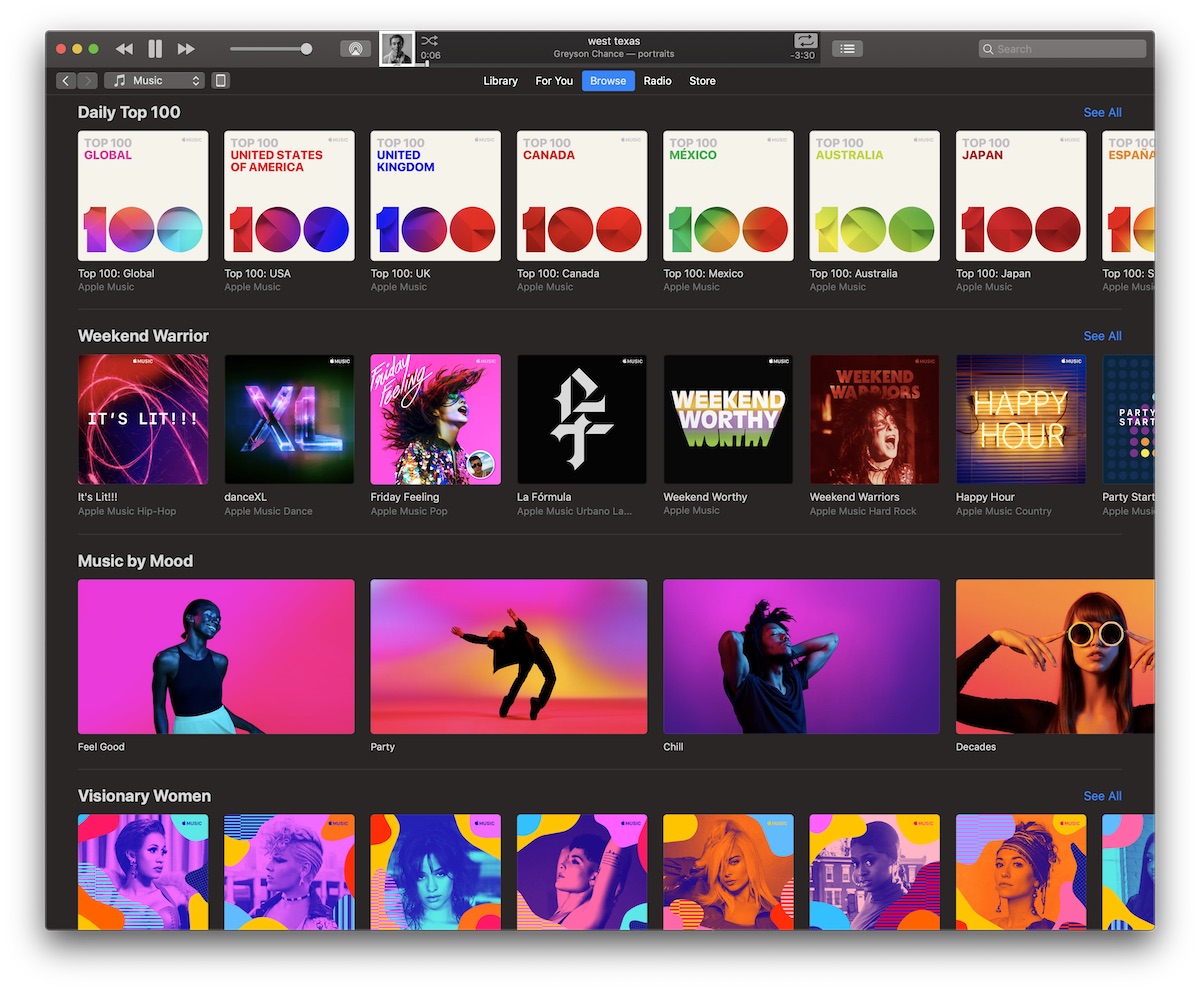Viewport: 1200px width, 990px height.
Task: Open first Visionary Women playlist cover
Action: pos(143,872)
